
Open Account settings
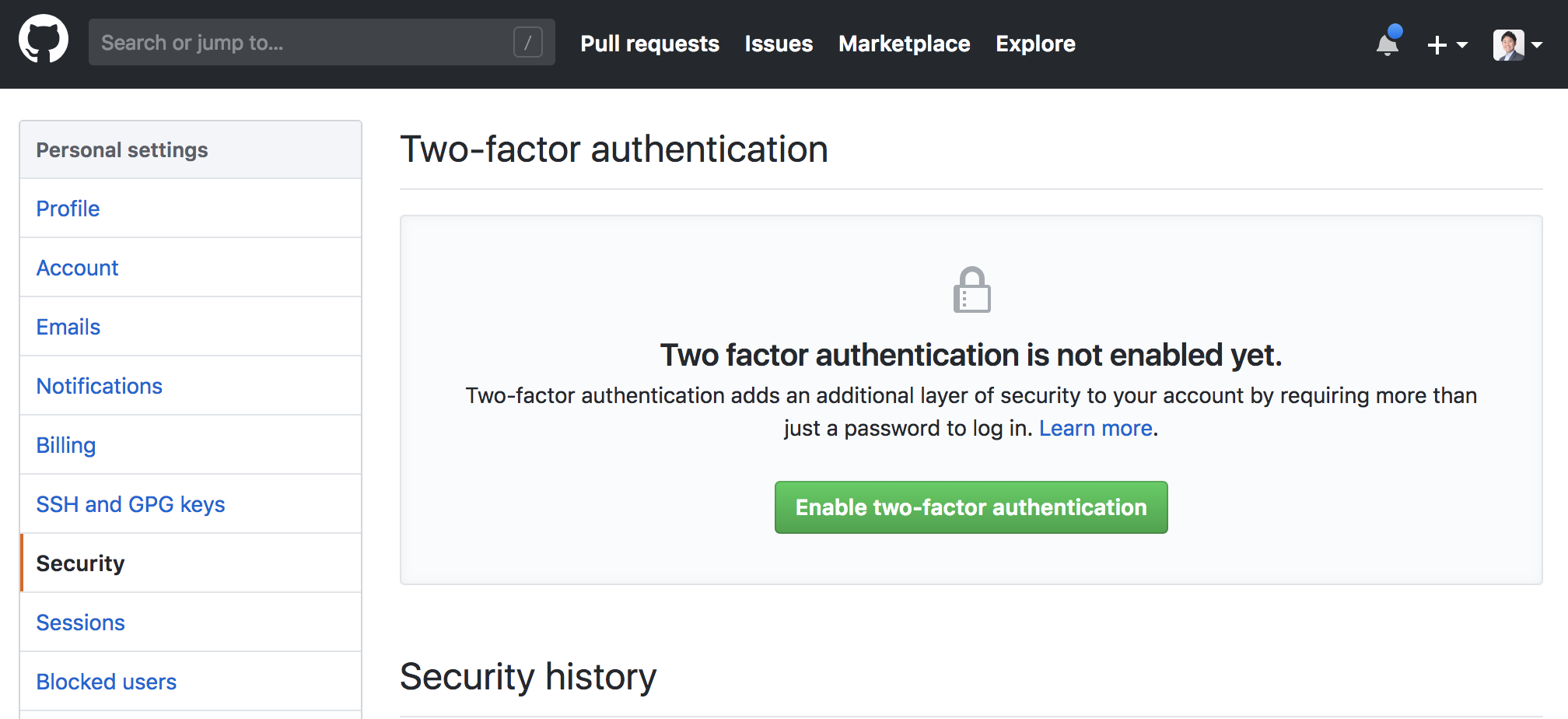coord(77,267)
